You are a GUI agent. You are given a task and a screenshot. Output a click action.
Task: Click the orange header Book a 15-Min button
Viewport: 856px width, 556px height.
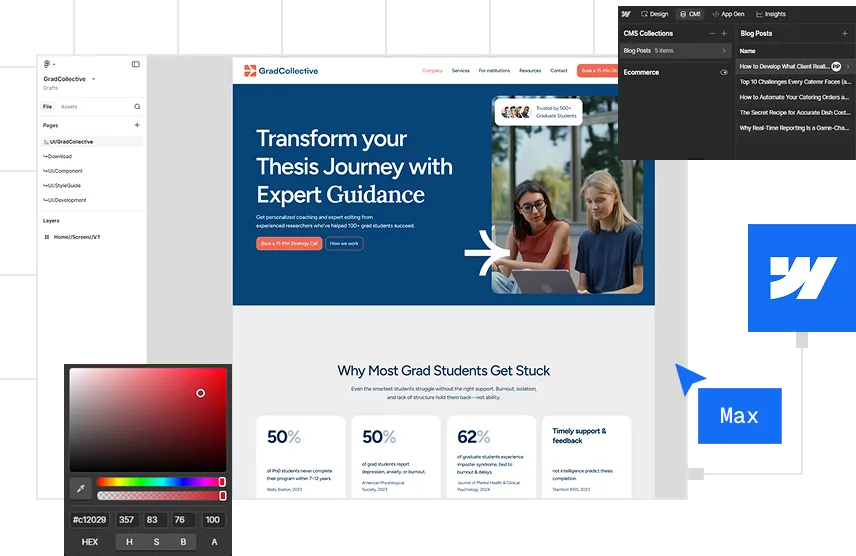(x=597, y=70)
